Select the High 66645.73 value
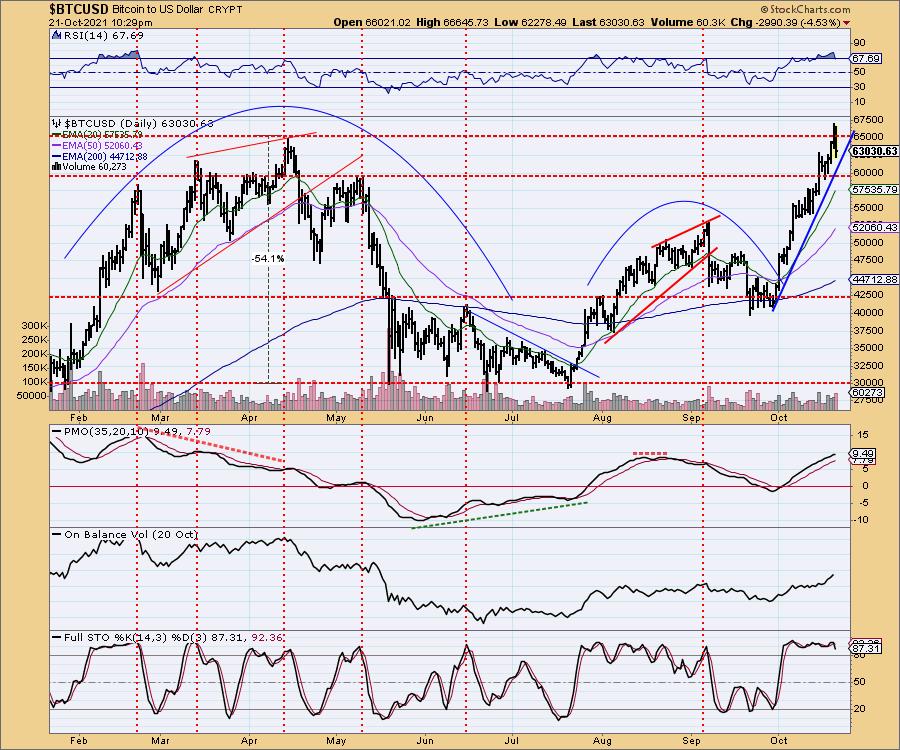 click(451, 23)
